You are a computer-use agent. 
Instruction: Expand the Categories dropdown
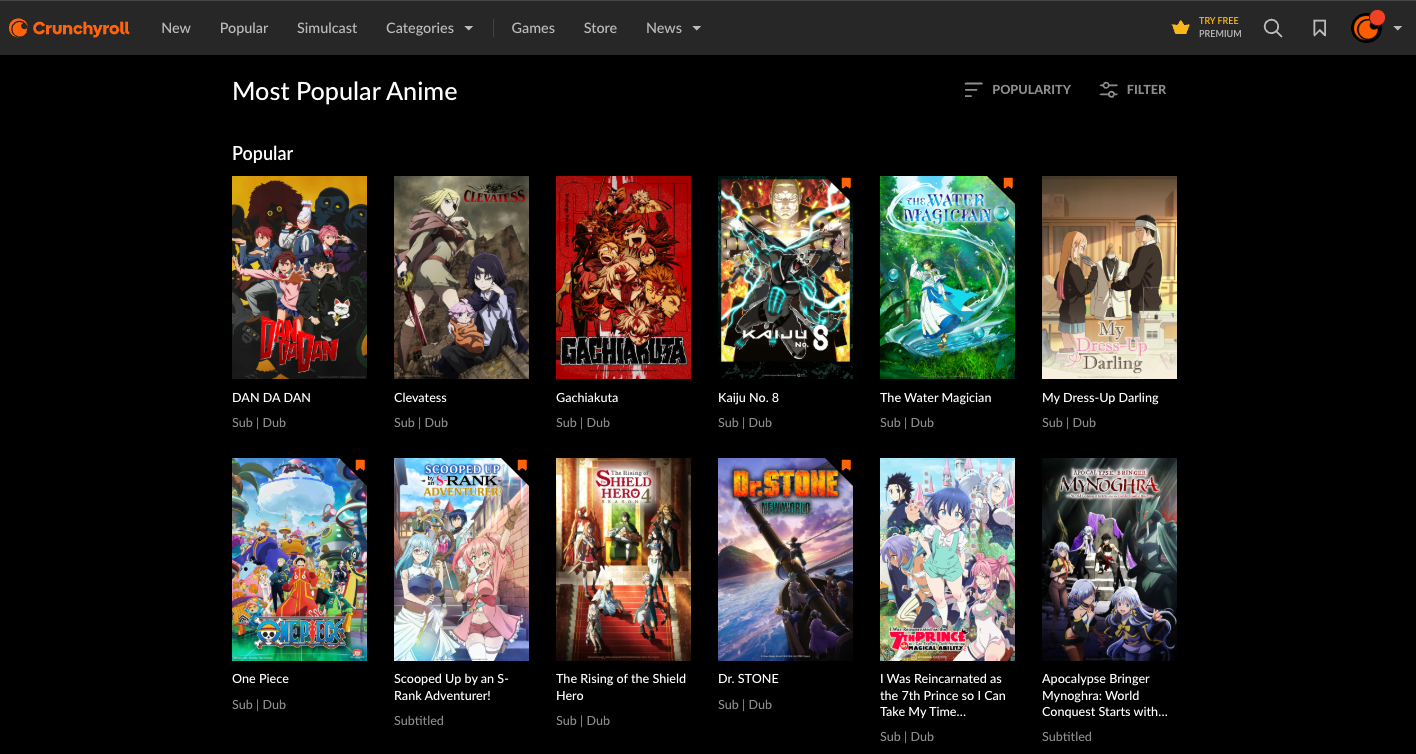[x=430, y=27]
